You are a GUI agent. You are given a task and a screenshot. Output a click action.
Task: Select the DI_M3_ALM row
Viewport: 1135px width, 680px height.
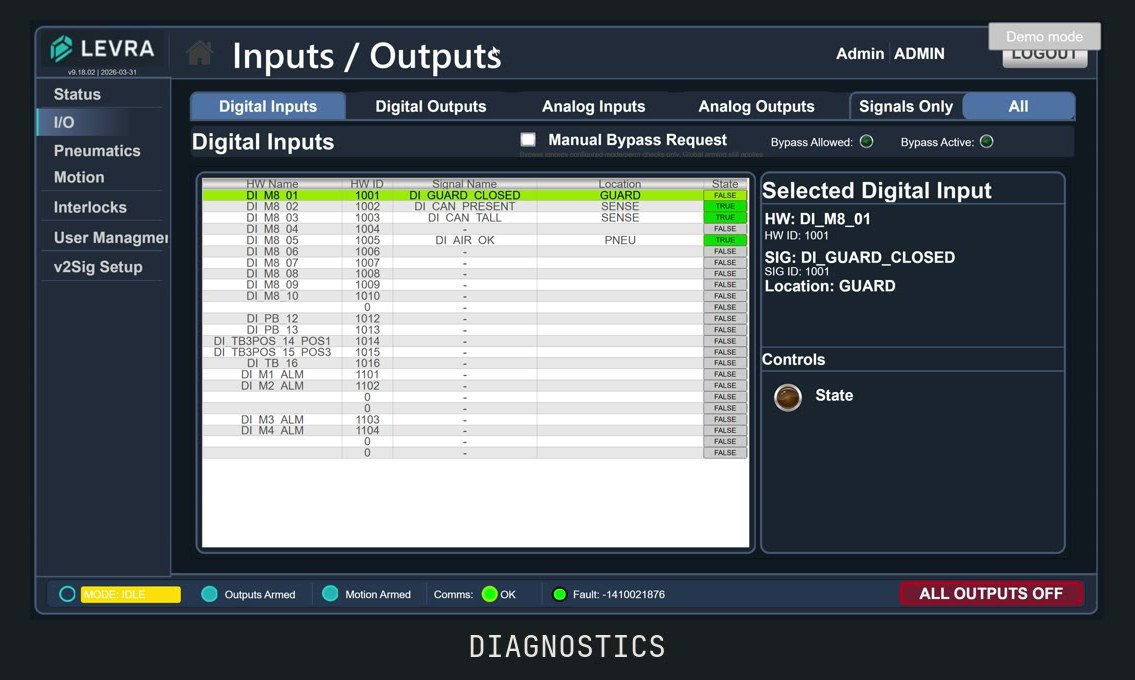click(475, 419)
